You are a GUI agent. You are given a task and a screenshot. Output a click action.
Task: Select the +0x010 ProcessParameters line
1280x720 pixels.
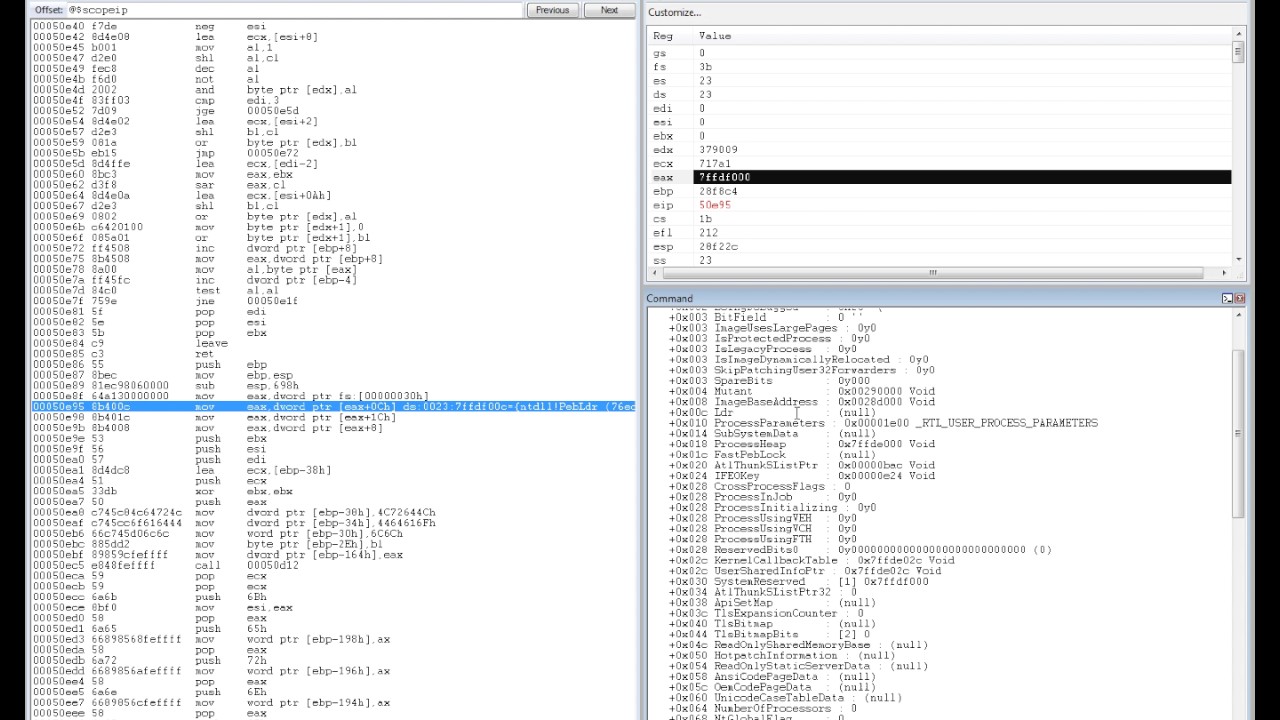tap(883, 423)
